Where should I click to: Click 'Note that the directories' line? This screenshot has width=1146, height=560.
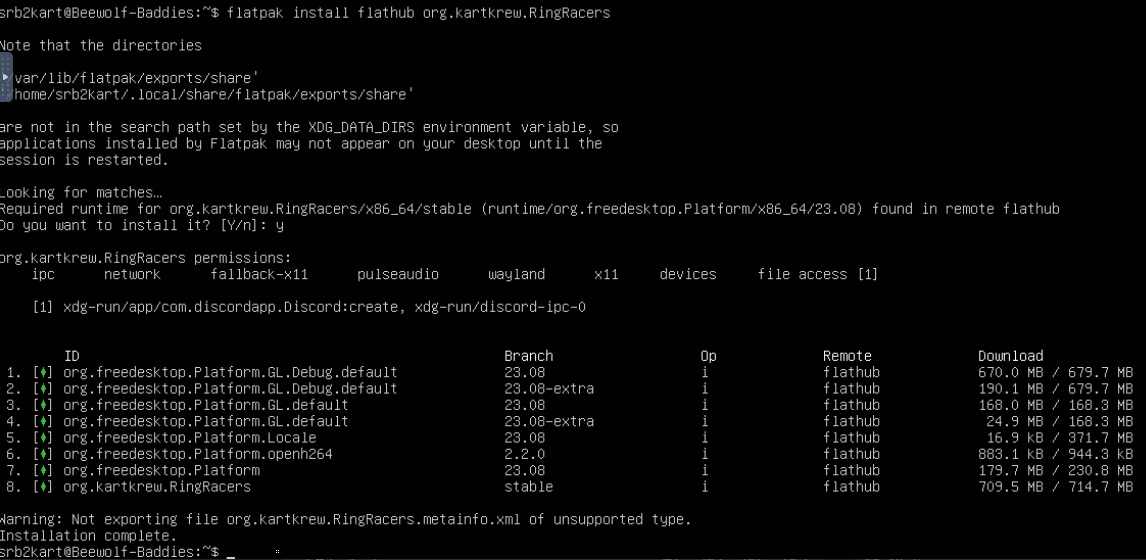100,45
